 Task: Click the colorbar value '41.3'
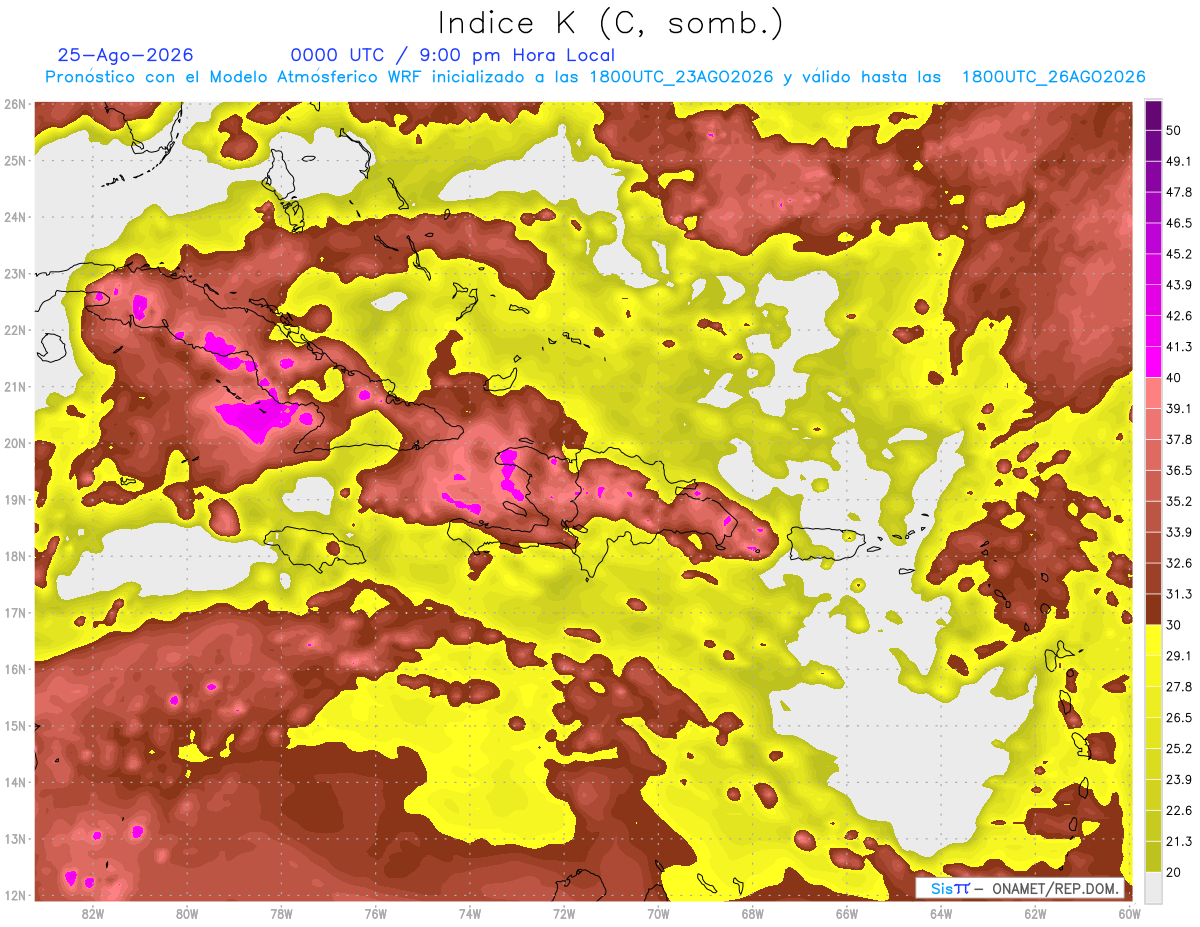tap(1179, 347)
